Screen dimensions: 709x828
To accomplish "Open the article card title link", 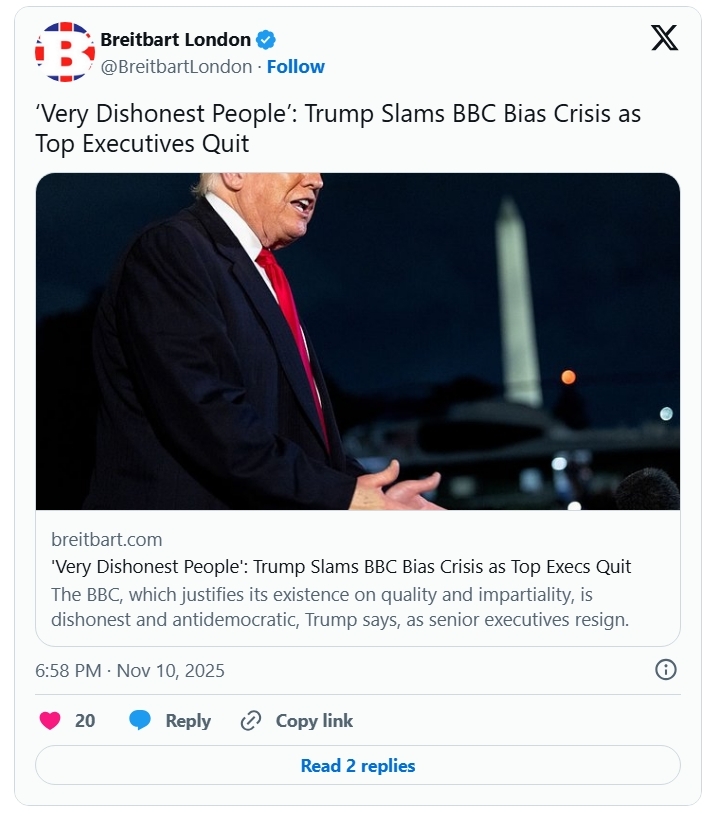I will pos(340,566).
